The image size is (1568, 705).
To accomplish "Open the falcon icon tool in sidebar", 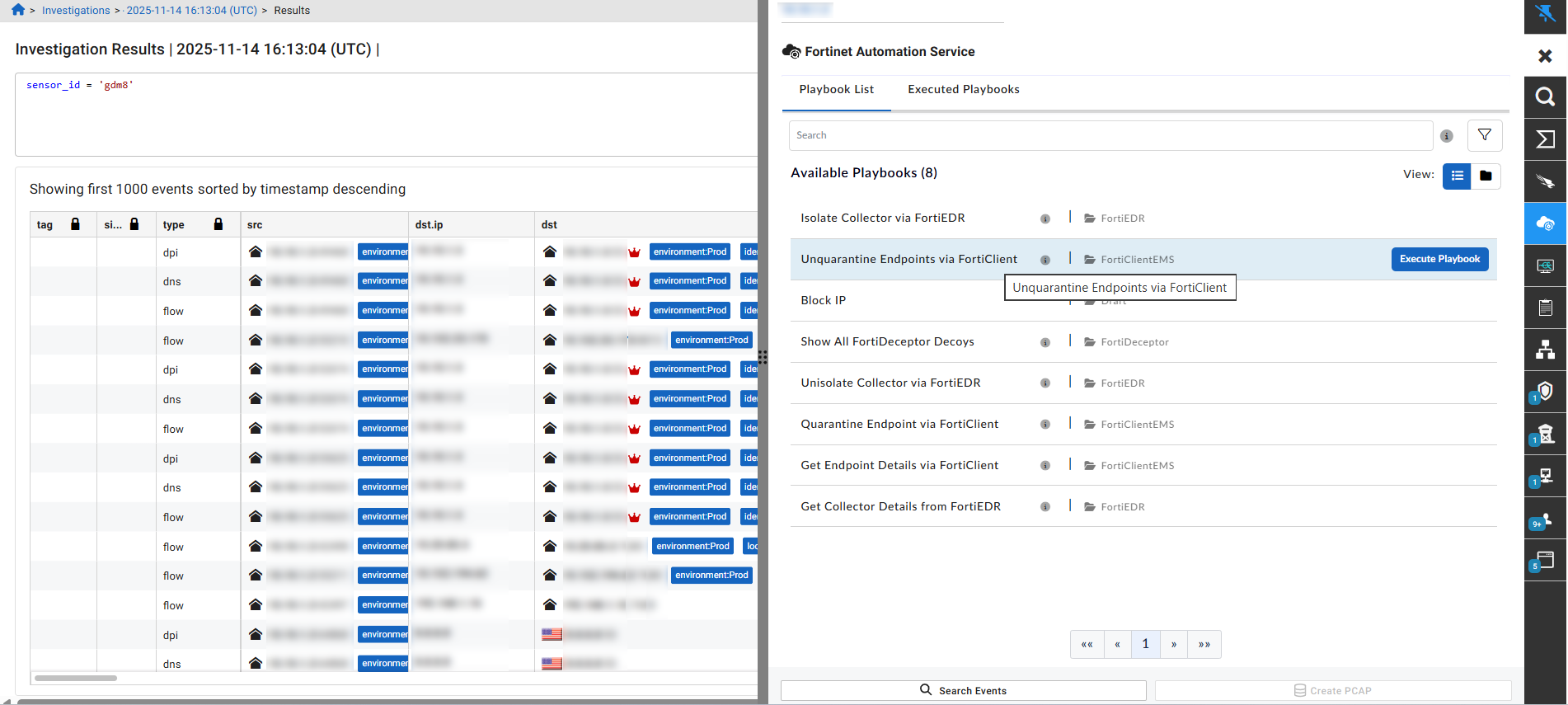I will coord(1546,181).
